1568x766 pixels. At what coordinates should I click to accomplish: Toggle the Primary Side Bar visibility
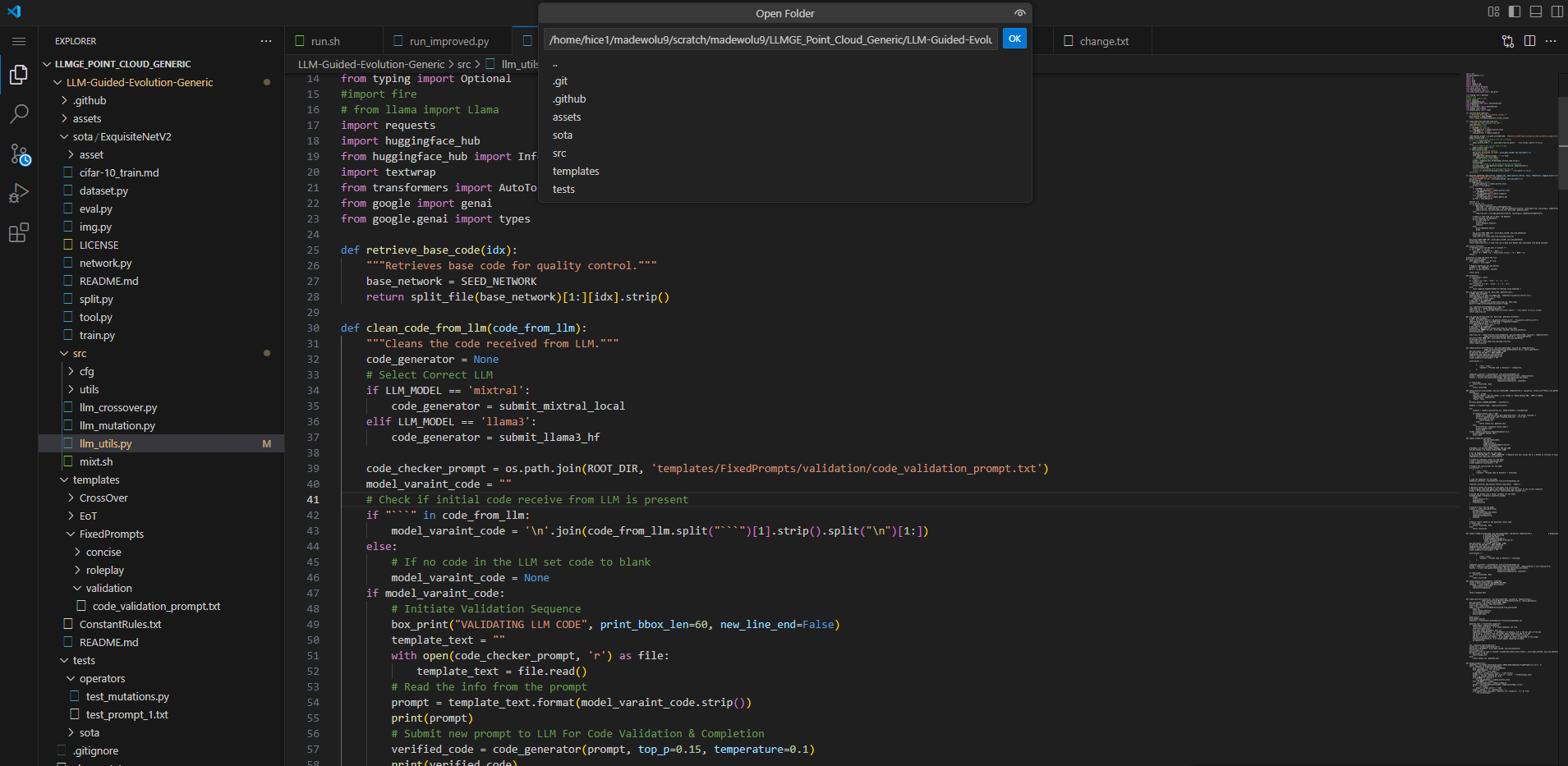(1515, 11)
